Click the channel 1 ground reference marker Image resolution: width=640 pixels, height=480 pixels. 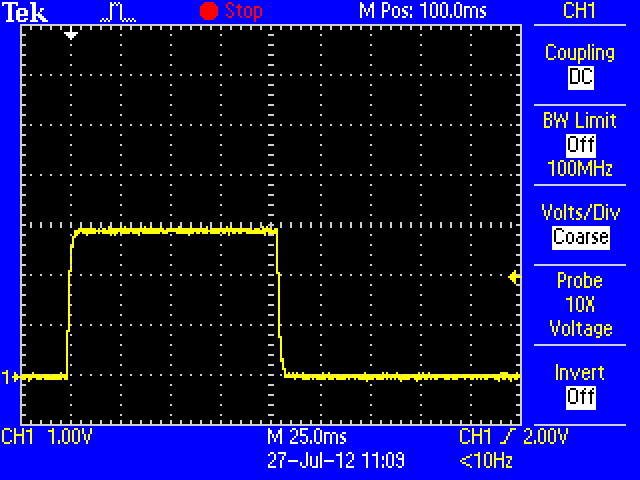[9, 377]
